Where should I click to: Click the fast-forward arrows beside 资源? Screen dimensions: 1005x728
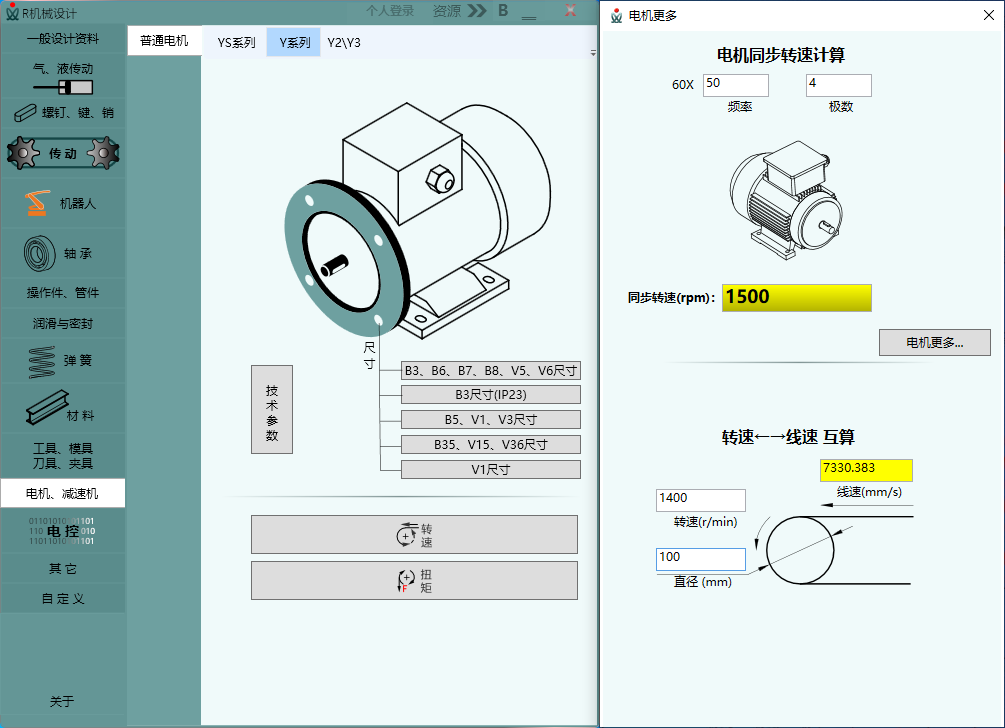pyautogui.click(x=477, y=11)
